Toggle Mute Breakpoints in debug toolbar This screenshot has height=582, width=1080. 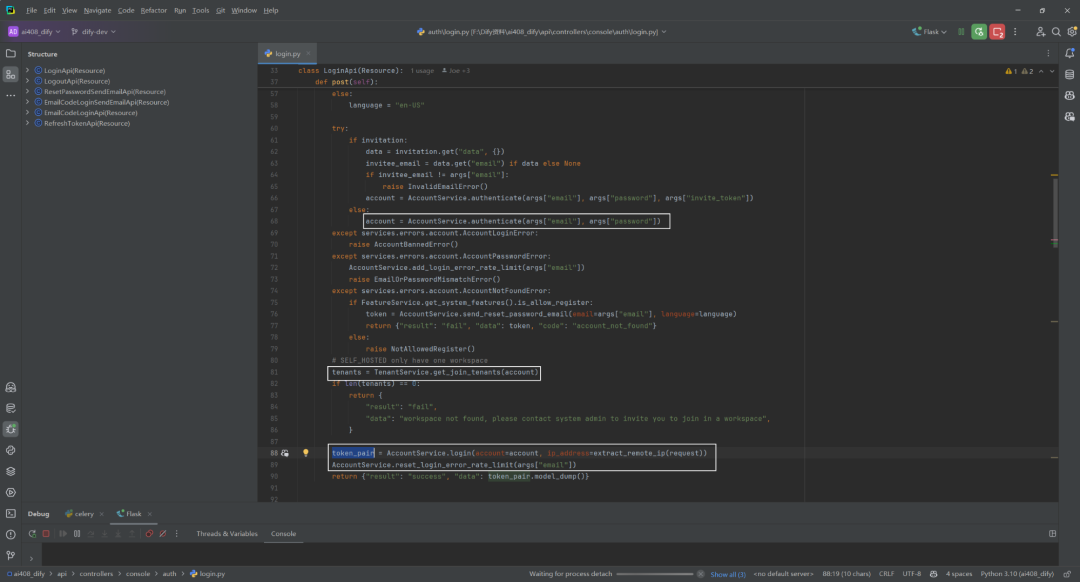click(x=163, y=534)
